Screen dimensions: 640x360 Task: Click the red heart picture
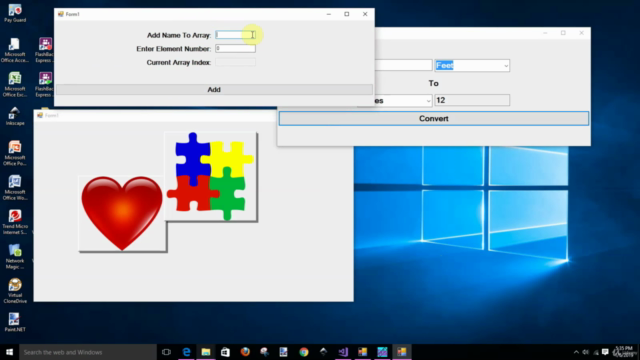[x=122, y=213]
